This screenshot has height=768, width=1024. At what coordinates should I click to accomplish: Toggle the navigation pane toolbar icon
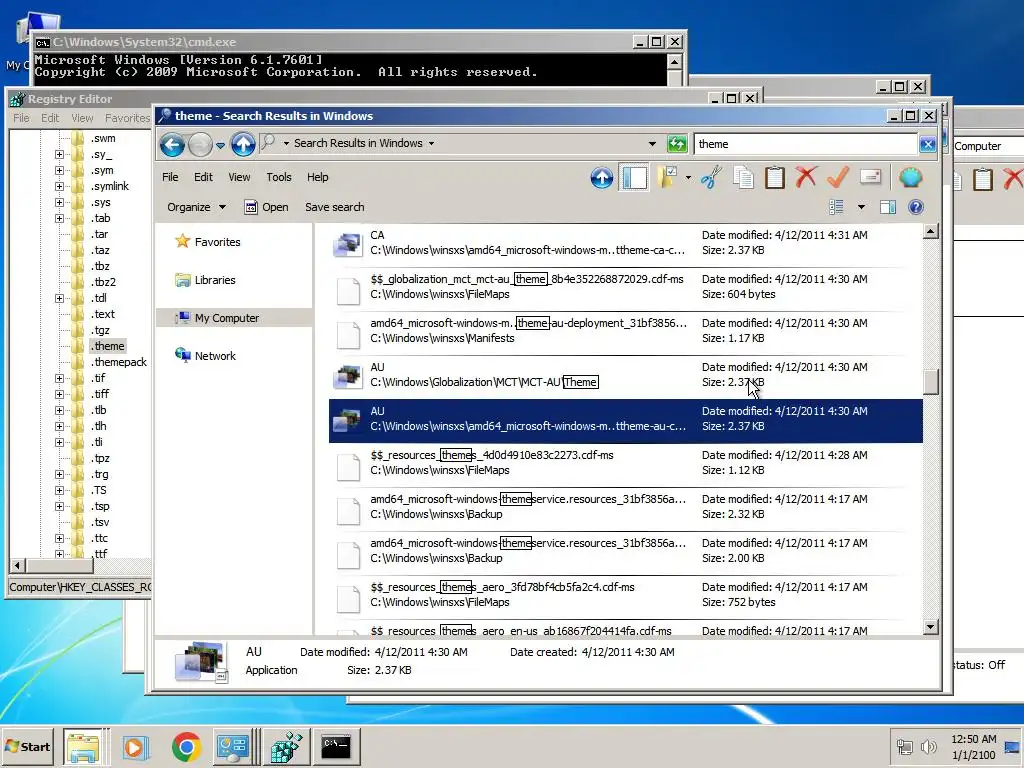tap(634, 178)
